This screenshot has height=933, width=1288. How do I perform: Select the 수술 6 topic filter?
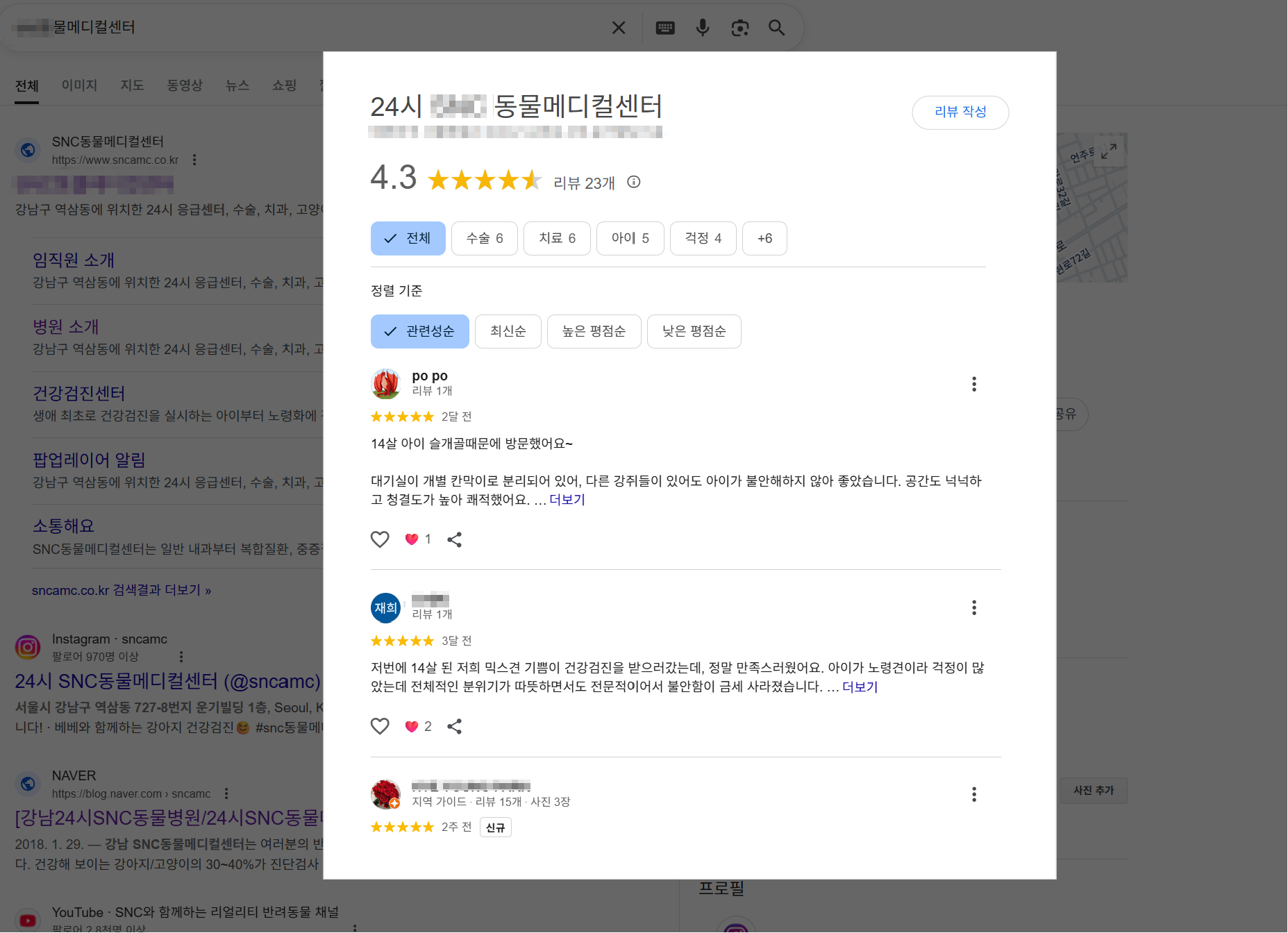(484, 239)
